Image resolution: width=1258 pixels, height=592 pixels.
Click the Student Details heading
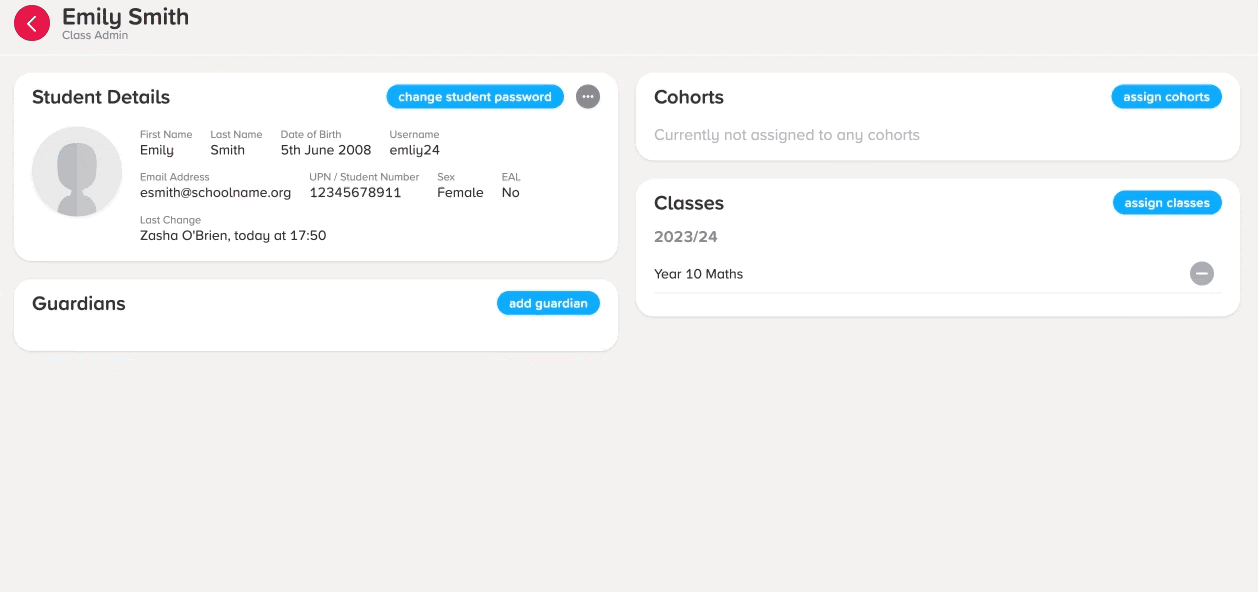101,97
